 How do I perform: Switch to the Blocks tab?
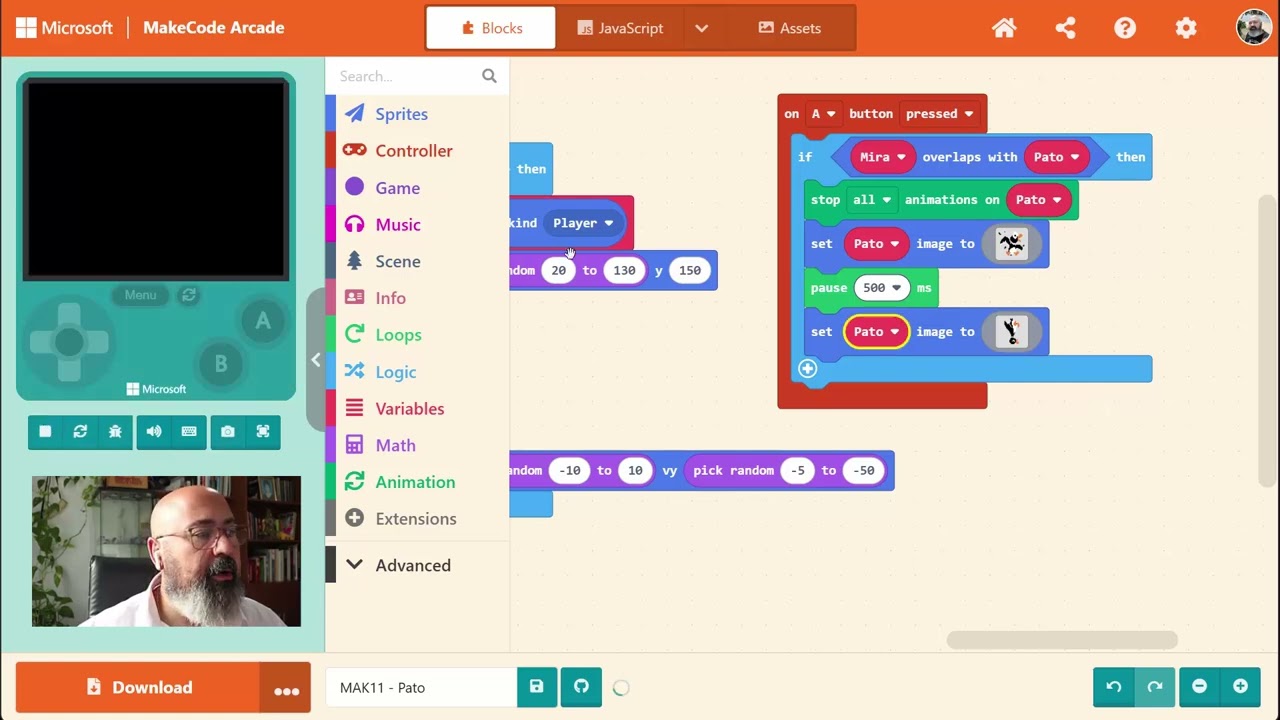pos(491,28)
